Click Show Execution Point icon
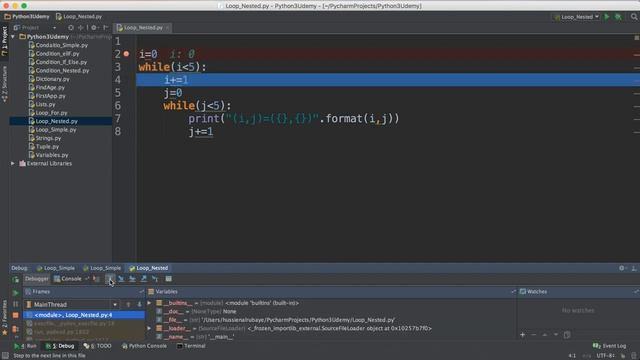 click(x=96, y=279)
